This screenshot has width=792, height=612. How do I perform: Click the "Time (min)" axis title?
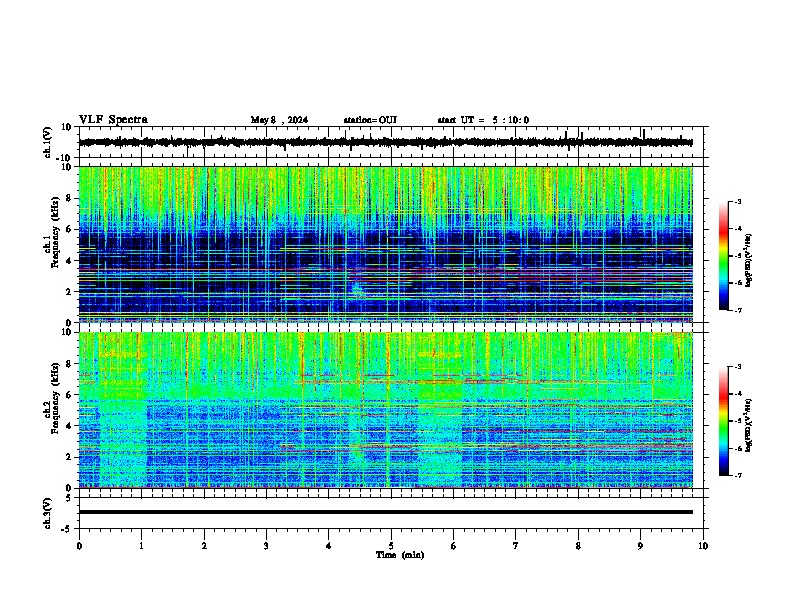[400, 555]
